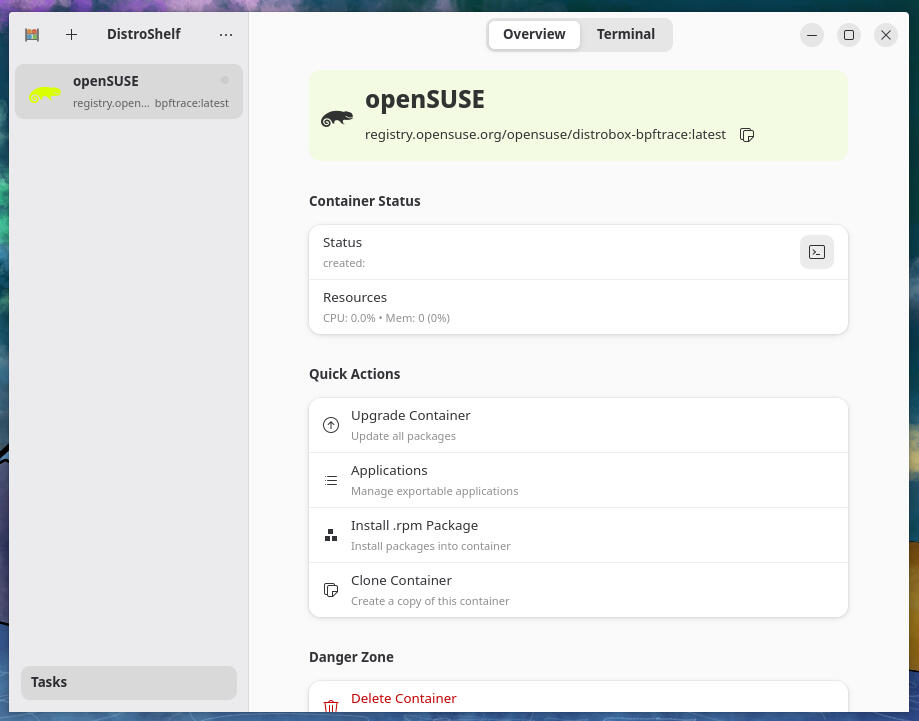Switch to the Terminal tab
This screenshot has width=919, height=721.
[x=625, y=34]
